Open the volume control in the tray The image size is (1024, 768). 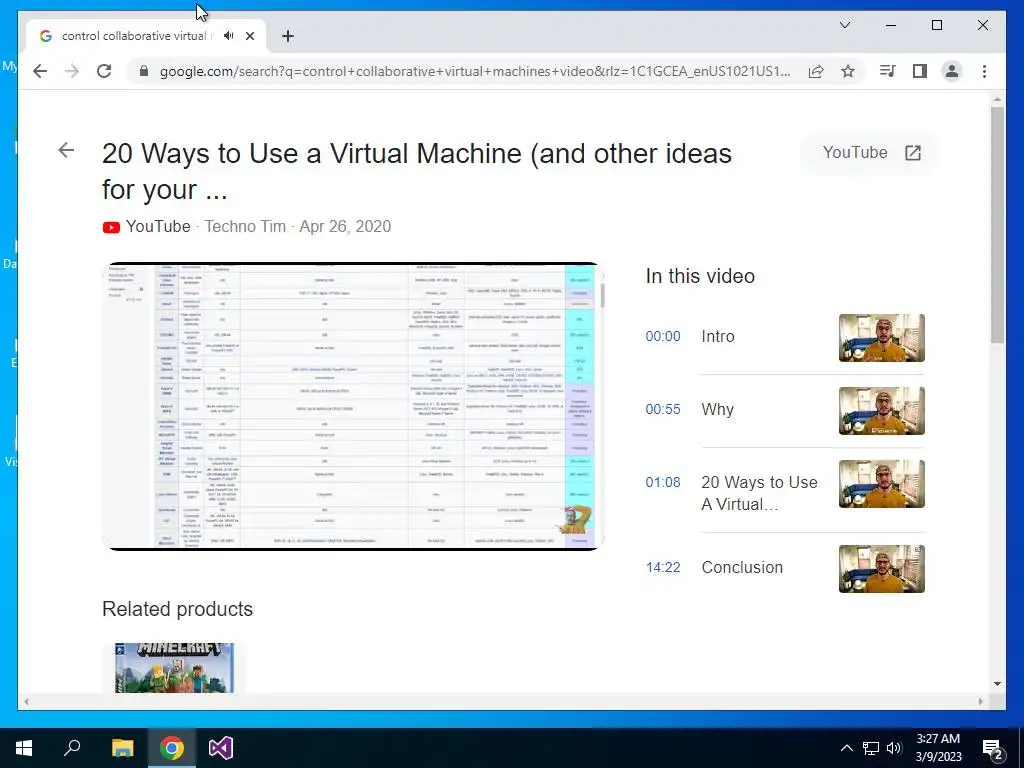click(x=894, y=748)
